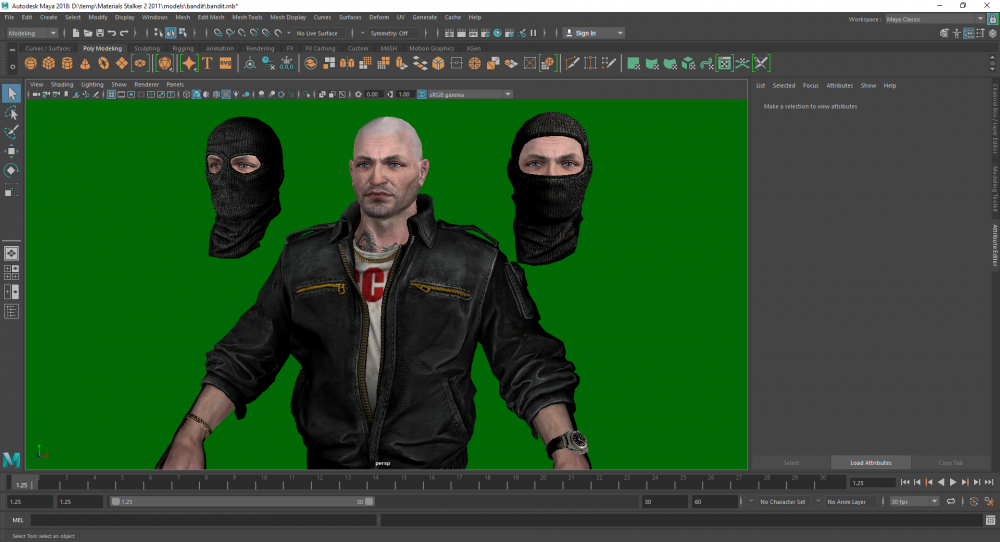
Task: Create a polygon cylinder from shelf
Action: pyautogui.click(x=67, y=63)
